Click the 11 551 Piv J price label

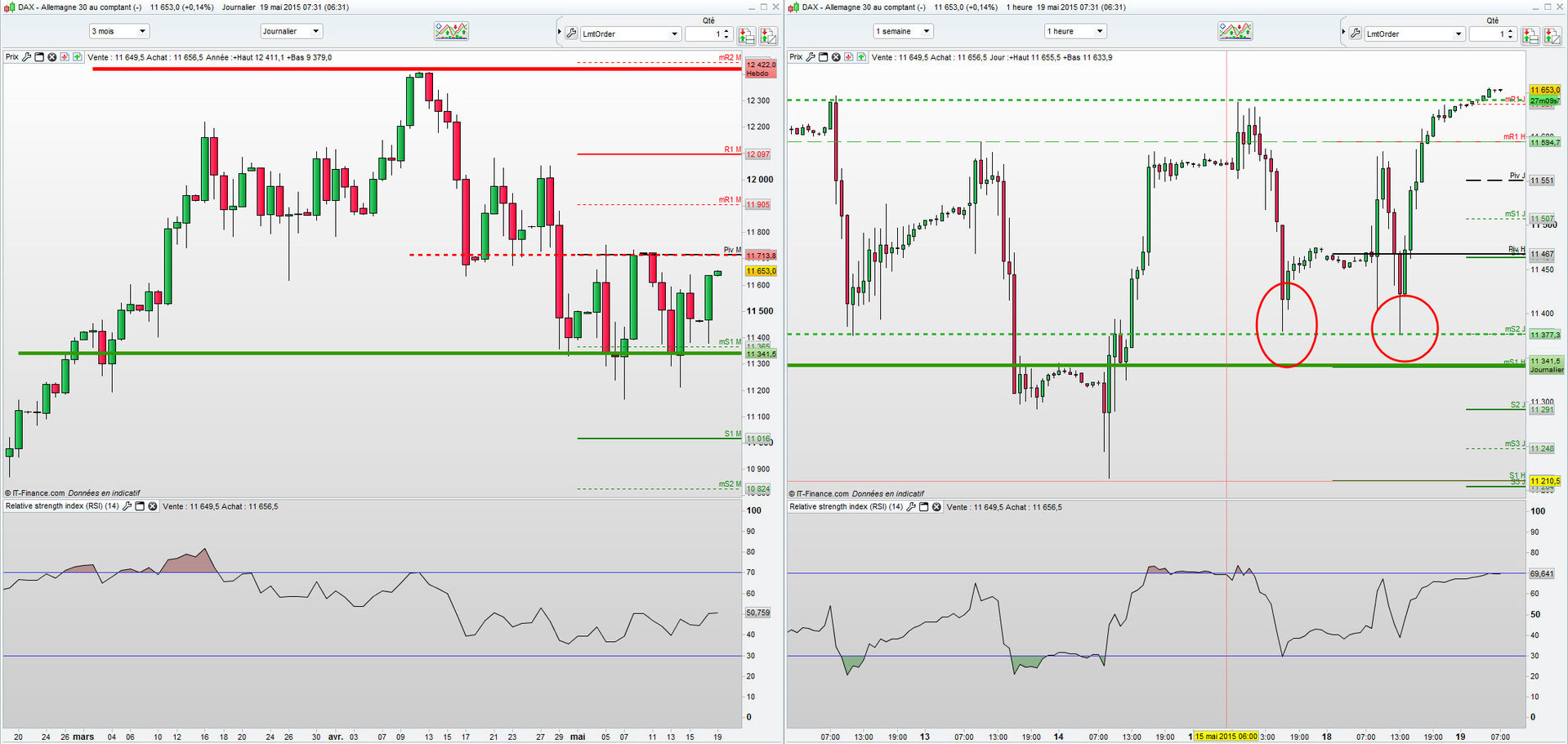point(1543,180)
